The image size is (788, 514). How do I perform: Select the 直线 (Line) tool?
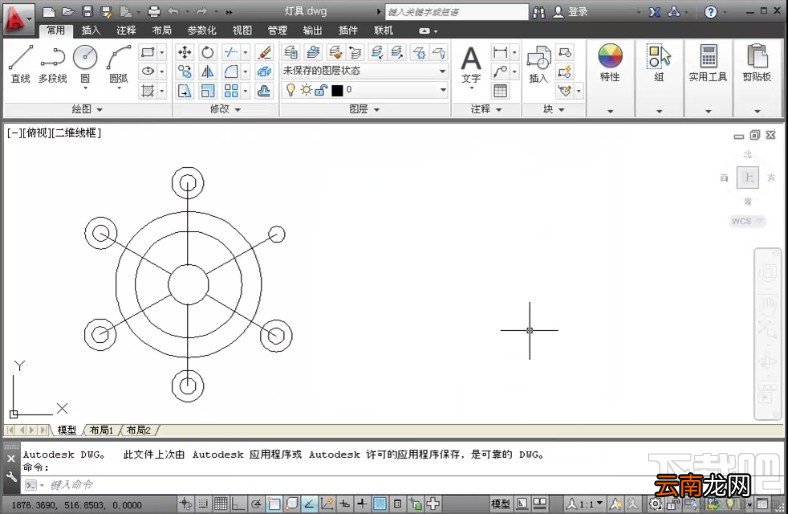pyautogui.click(x=21, y=64)
